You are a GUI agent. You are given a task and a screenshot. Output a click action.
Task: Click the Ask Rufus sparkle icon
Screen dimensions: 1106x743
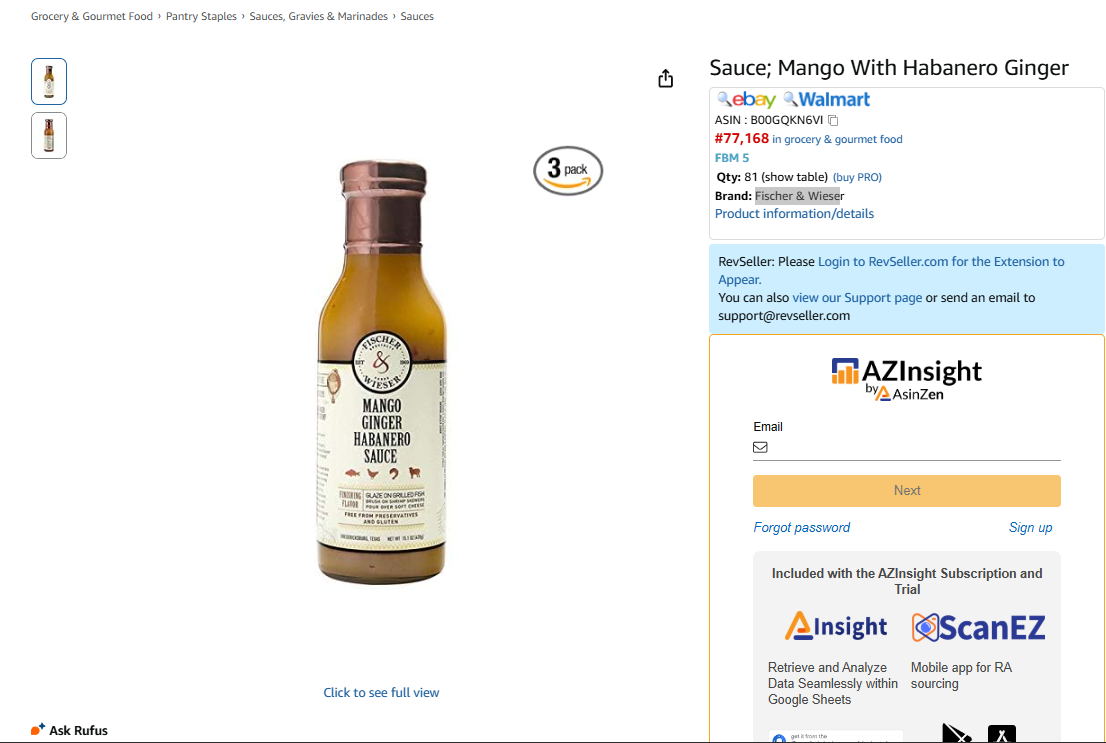[x=38, y=730]
